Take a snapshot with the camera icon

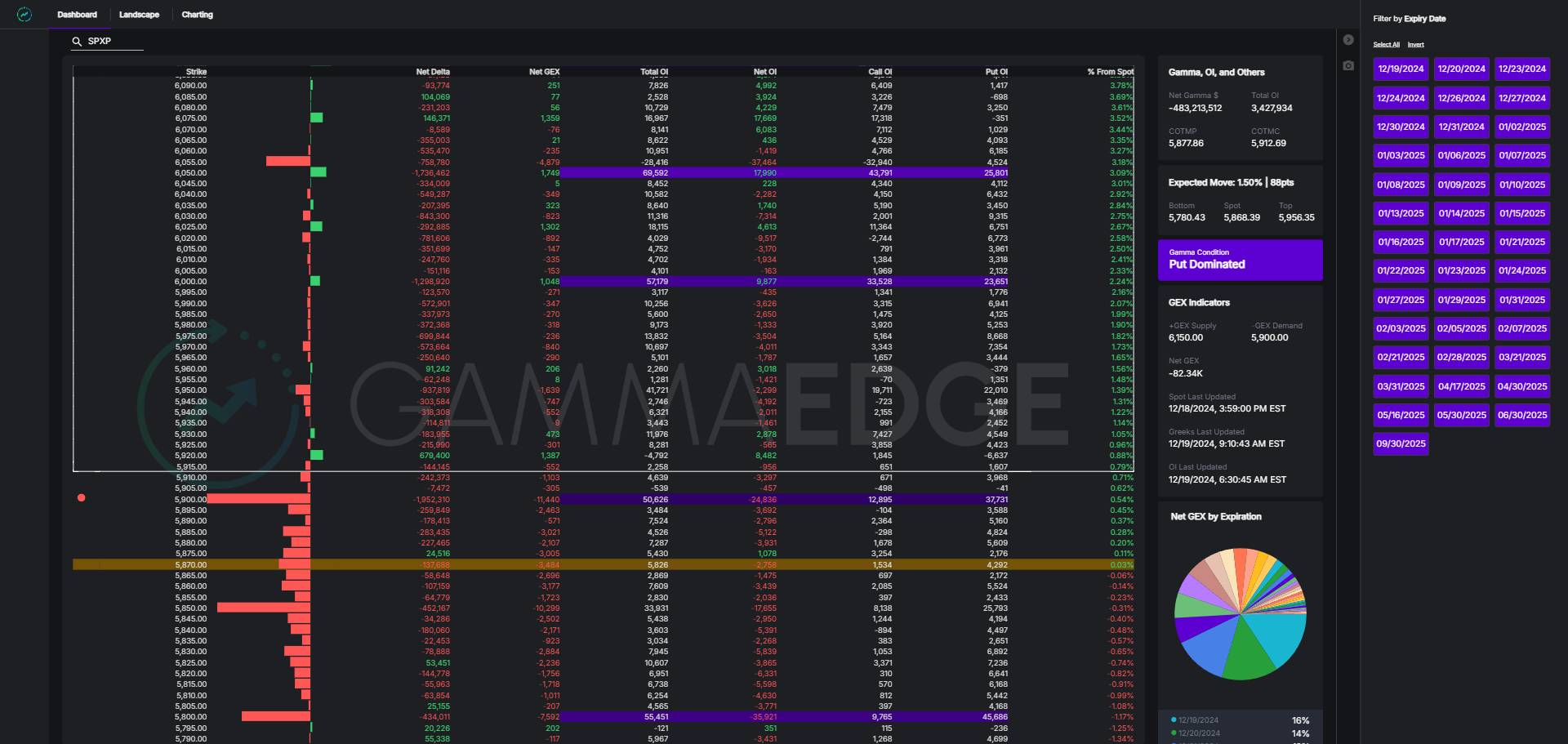pos(1348,65)
